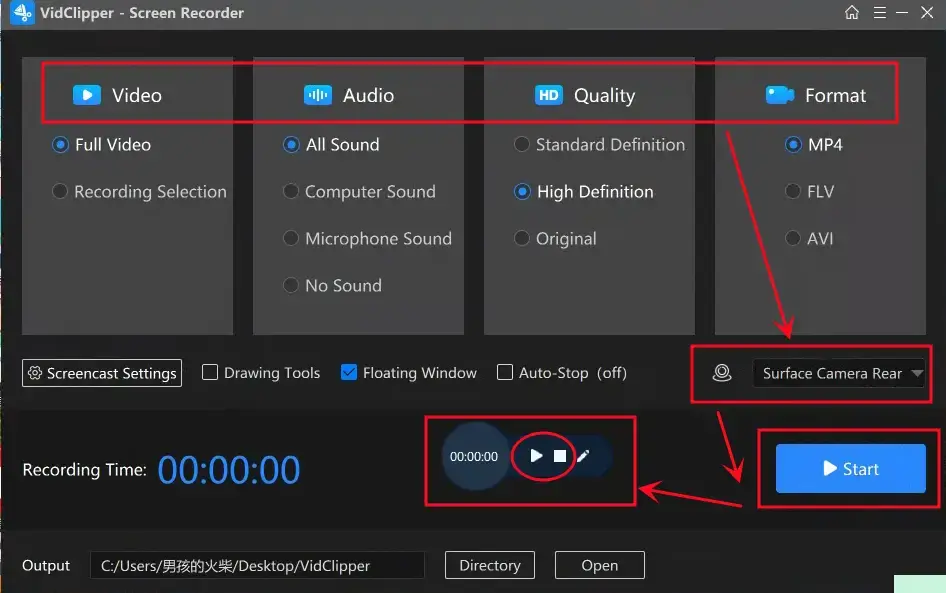
Task: Select High Definition quality
Action: point(583,192)
